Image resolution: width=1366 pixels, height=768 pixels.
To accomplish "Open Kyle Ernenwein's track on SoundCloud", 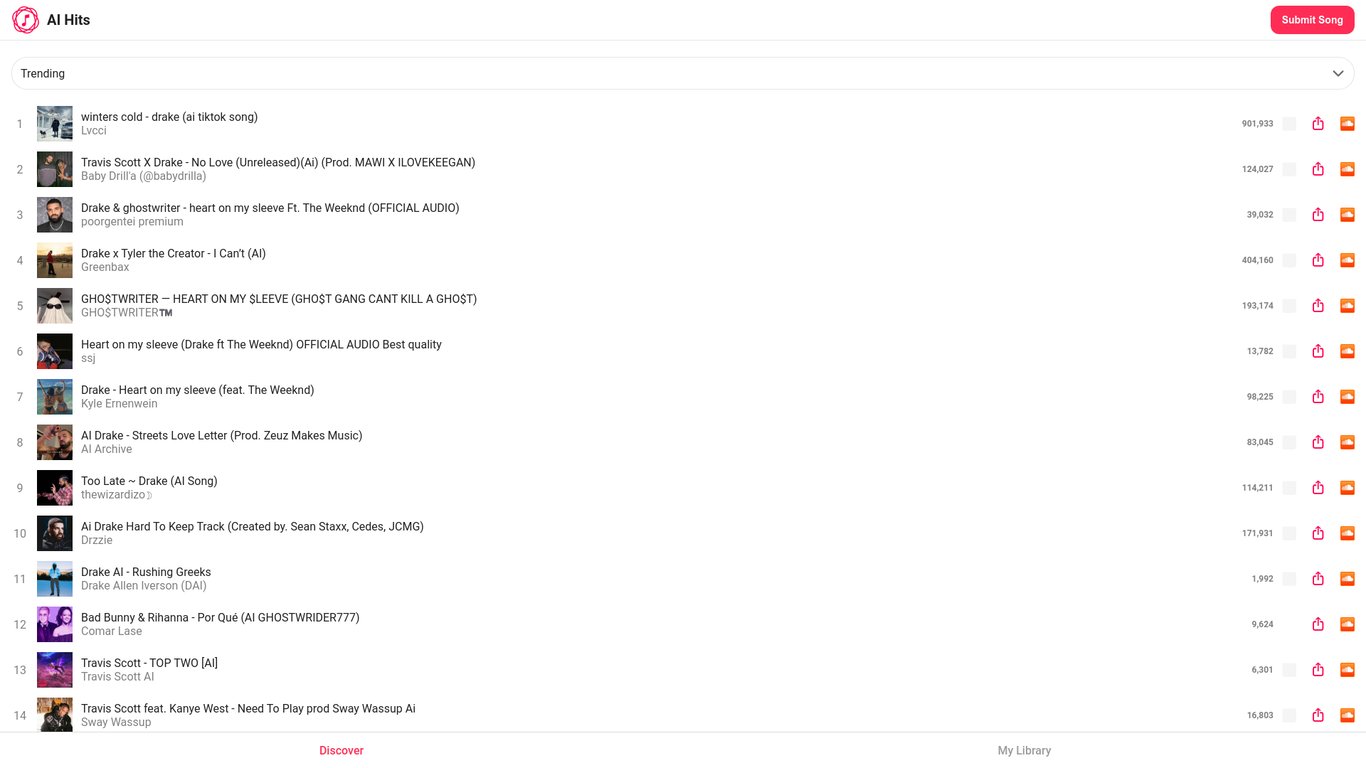I will click(1347, 397).
